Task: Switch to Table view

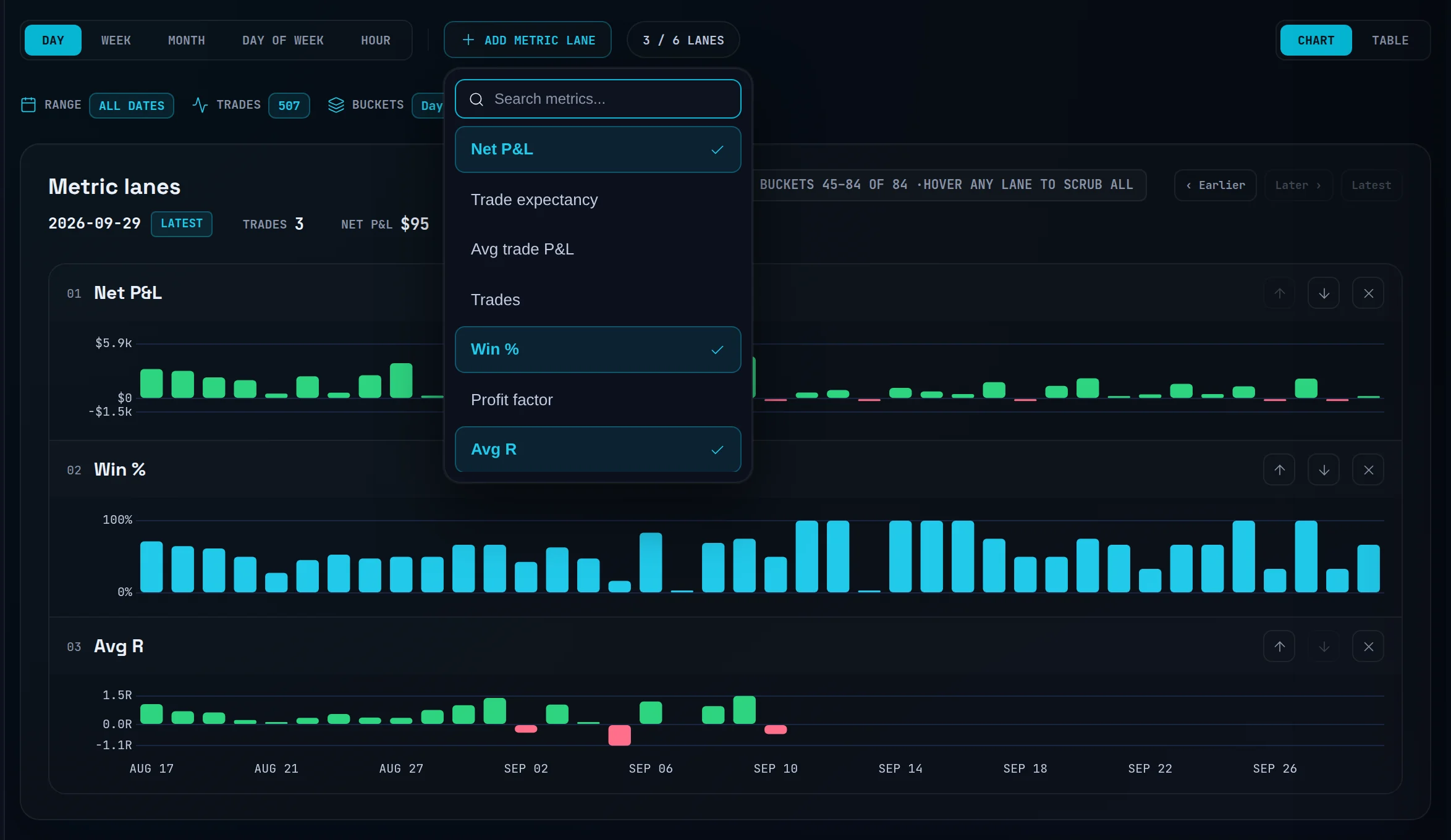Action: coord(1390,40)
